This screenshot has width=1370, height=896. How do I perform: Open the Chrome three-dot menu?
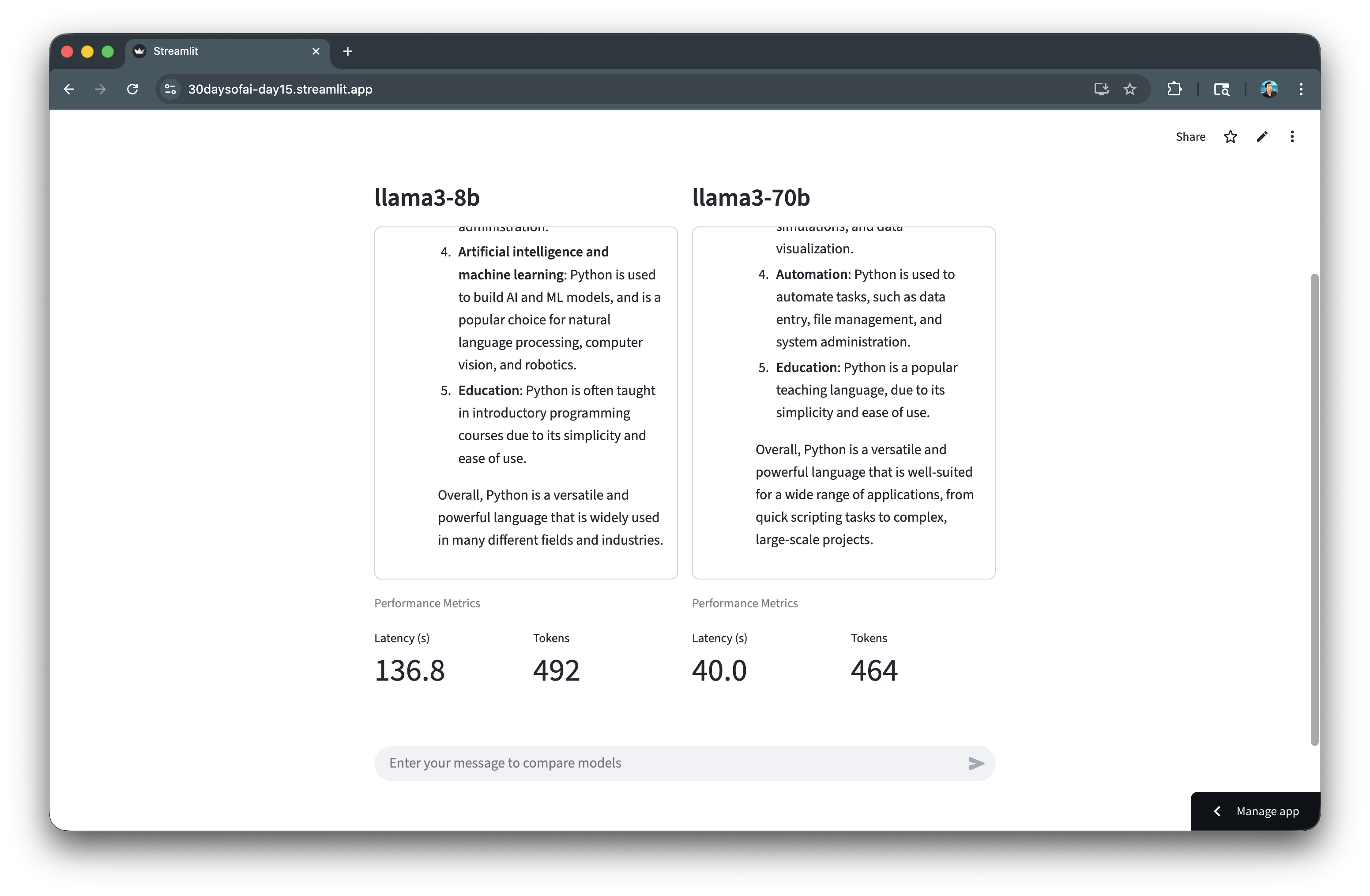point(1300,89)
